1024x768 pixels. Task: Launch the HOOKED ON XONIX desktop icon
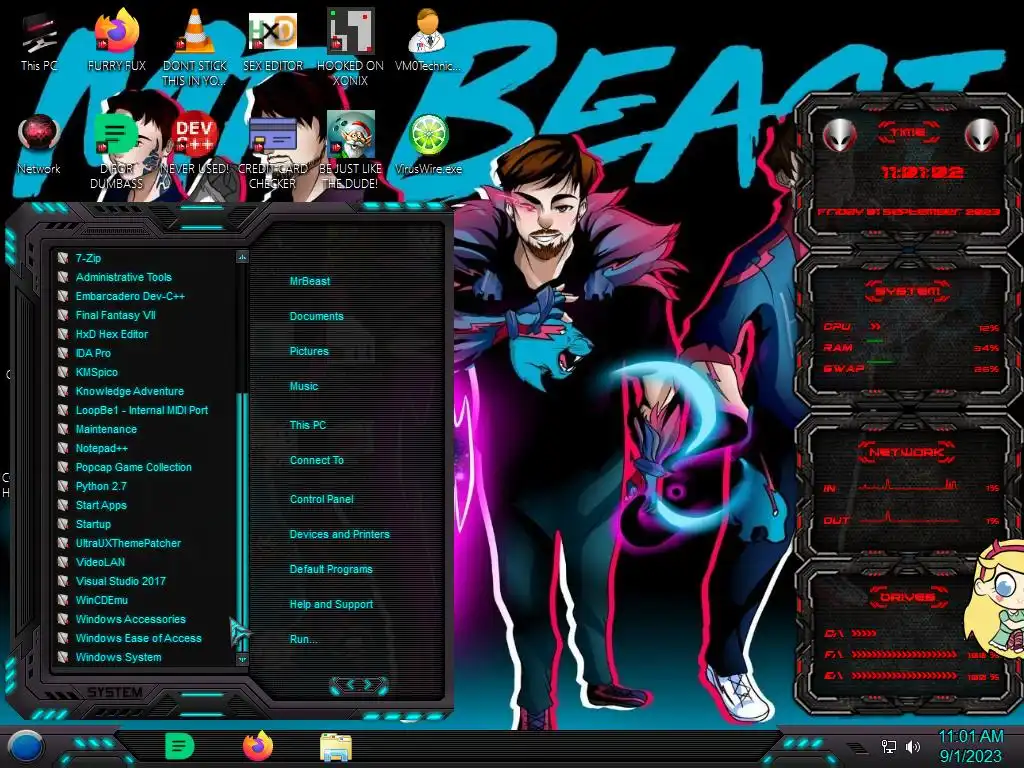click(x=350, y=47)
